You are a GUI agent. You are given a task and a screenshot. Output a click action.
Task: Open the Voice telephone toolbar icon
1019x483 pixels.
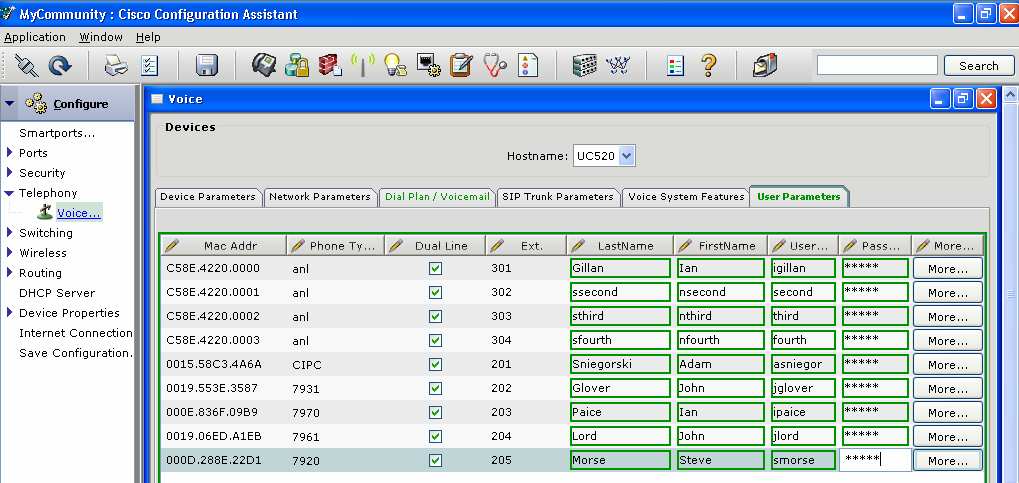(264, 65)
